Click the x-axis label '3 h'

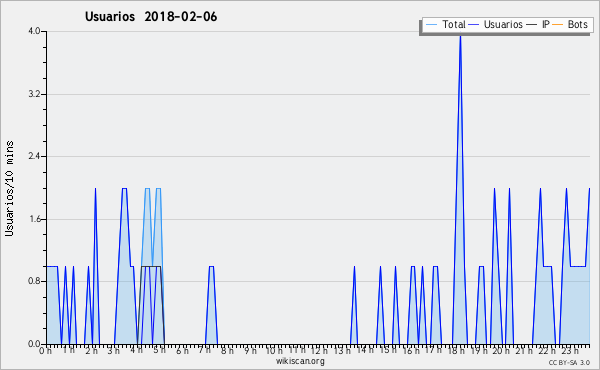(x=114, y=350)
